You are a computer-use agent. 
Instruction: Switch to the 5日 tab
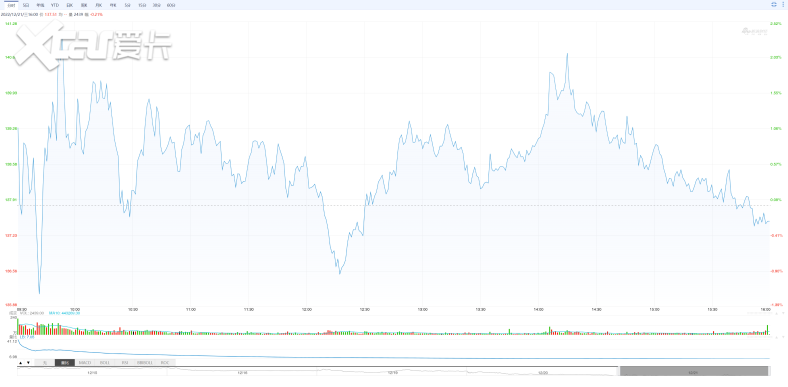[26, 5]
